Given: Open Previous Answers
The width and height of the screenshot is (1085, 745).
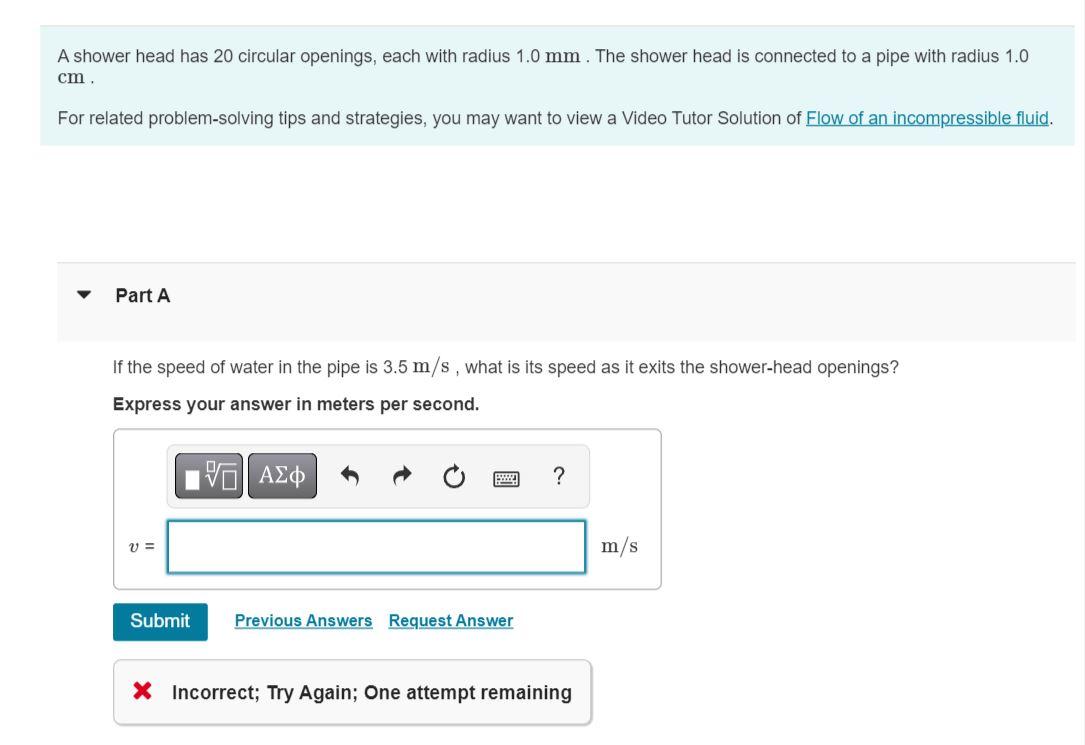Looking at the screenshot, I should pyautogui.click(x=303, y=620).
